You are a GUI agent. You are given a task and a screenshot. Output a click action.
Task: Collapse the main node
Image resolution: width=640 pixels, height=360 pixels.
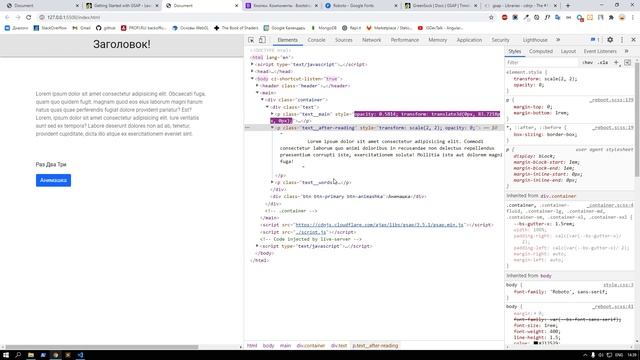coord(257,93)
